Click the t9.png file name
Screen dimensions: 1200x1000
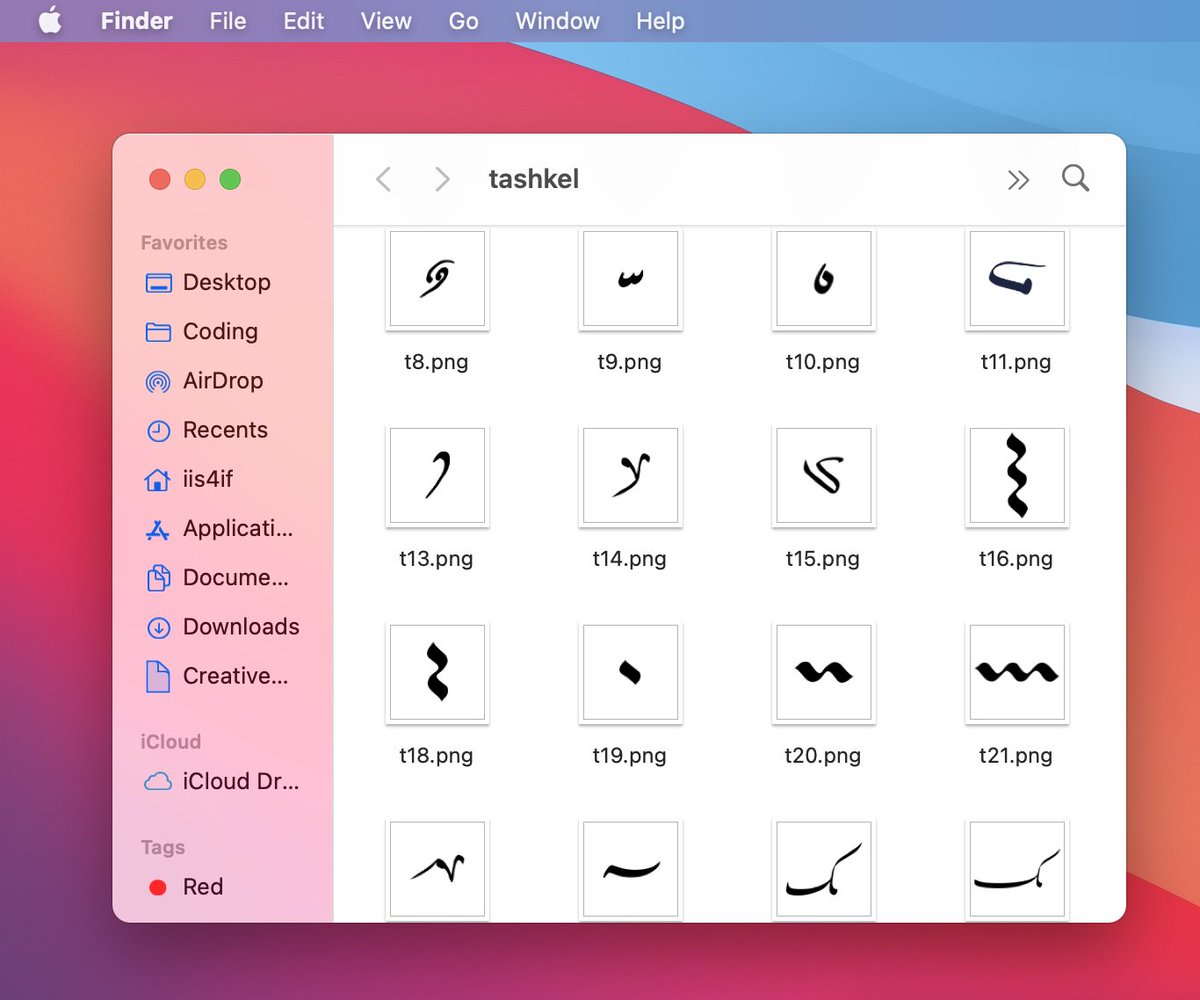pos(630,362)
